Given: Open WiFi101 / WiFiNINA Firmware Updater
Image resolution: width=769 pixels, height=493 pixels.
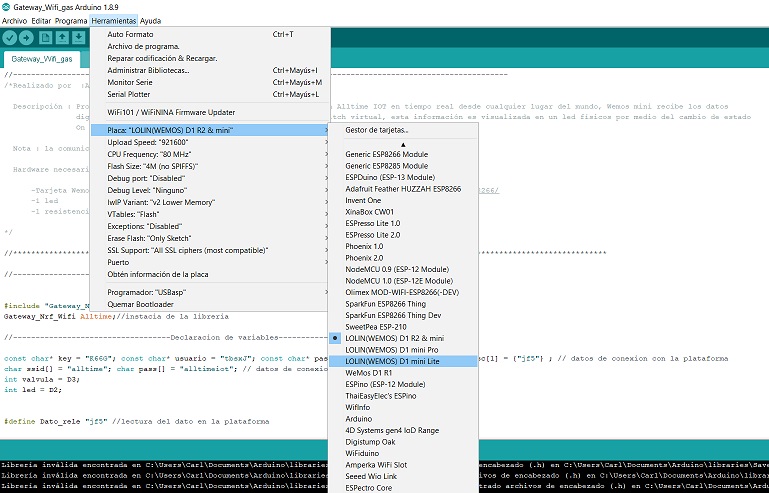Looking at the screenshot, I should [x=210, y=112].
